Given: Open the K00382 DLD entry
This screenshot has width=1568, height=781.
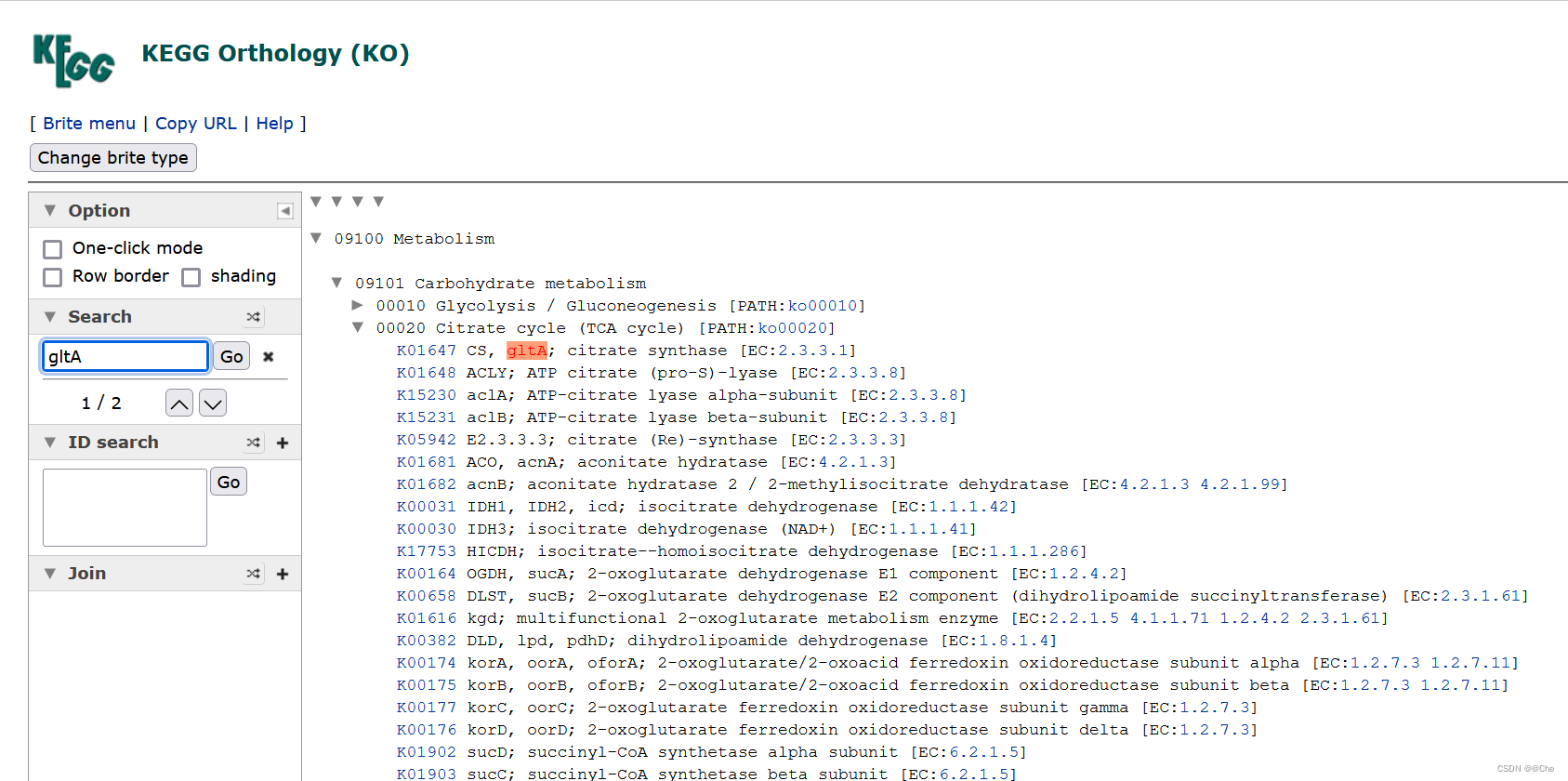Looking at the screenshot, I should 427,641.
